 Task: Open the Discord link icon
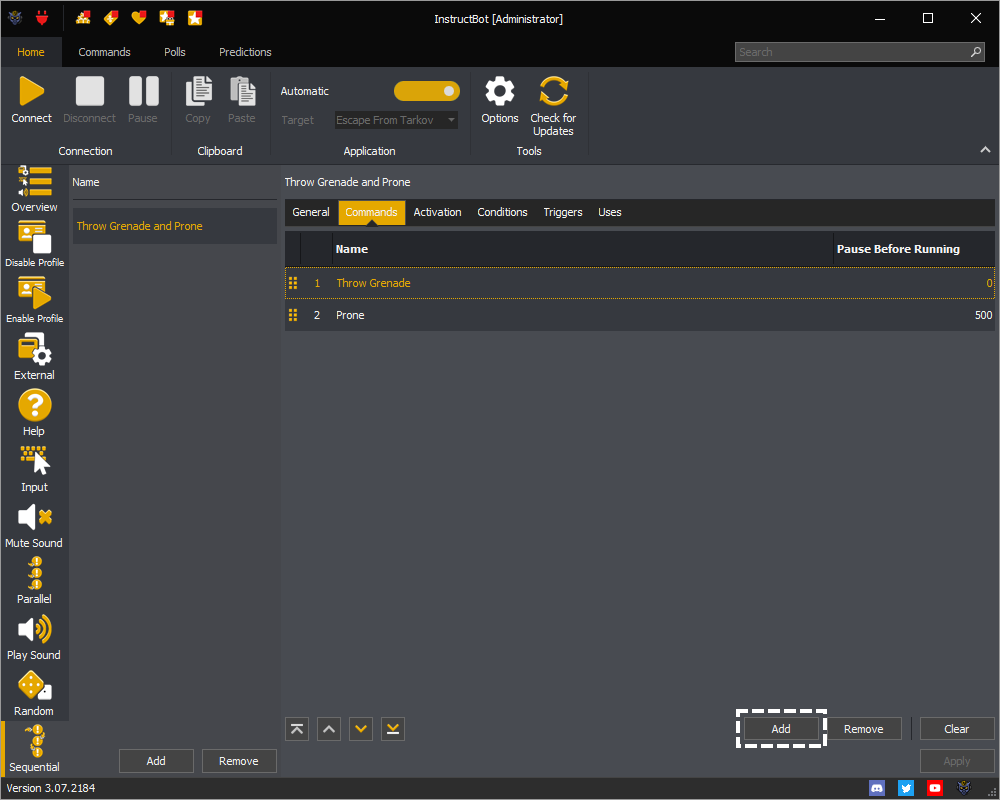[877, 789]
